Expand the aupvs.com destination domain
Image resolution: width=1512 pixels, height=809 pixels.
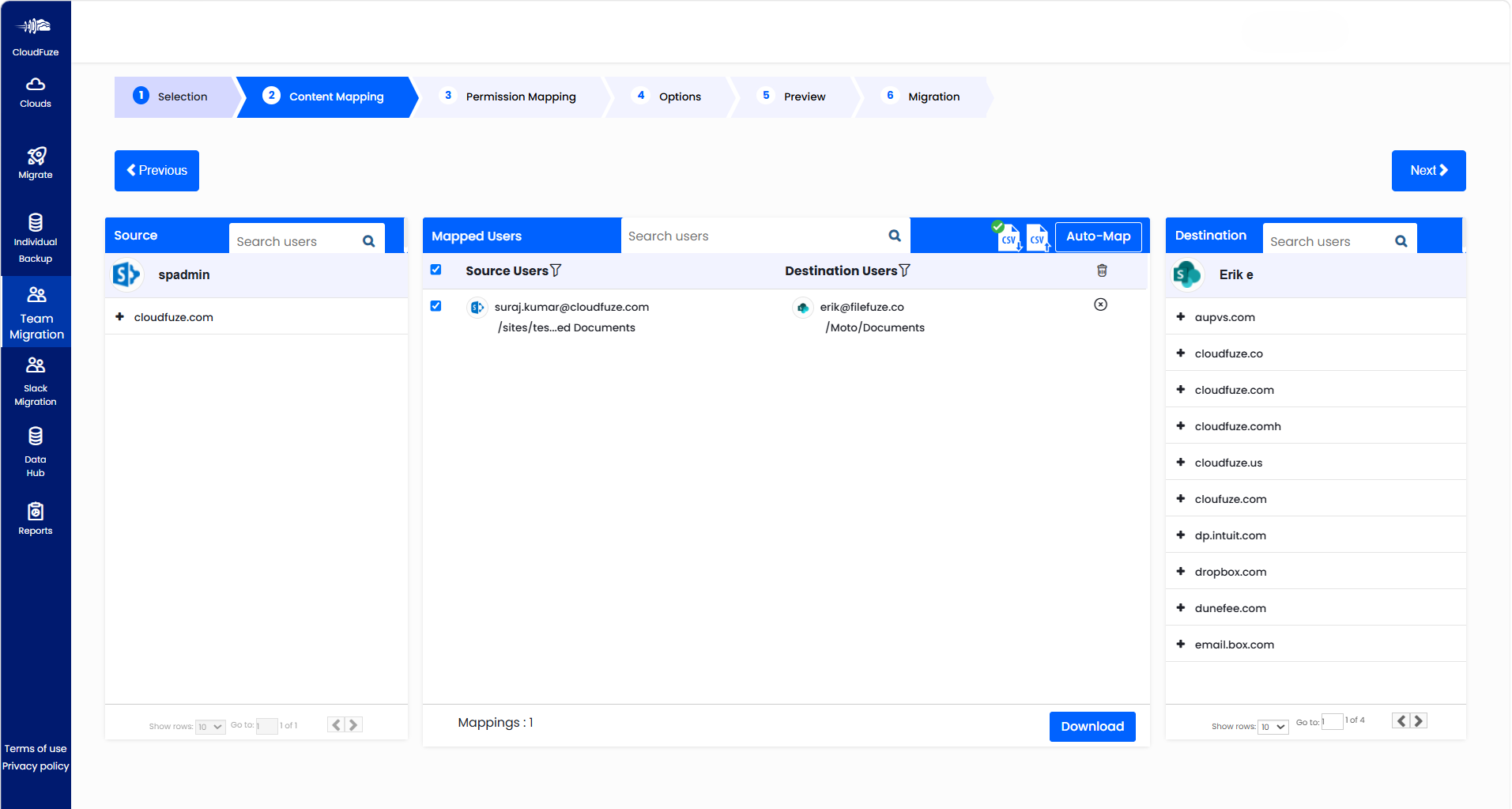tap(1180, 316)
